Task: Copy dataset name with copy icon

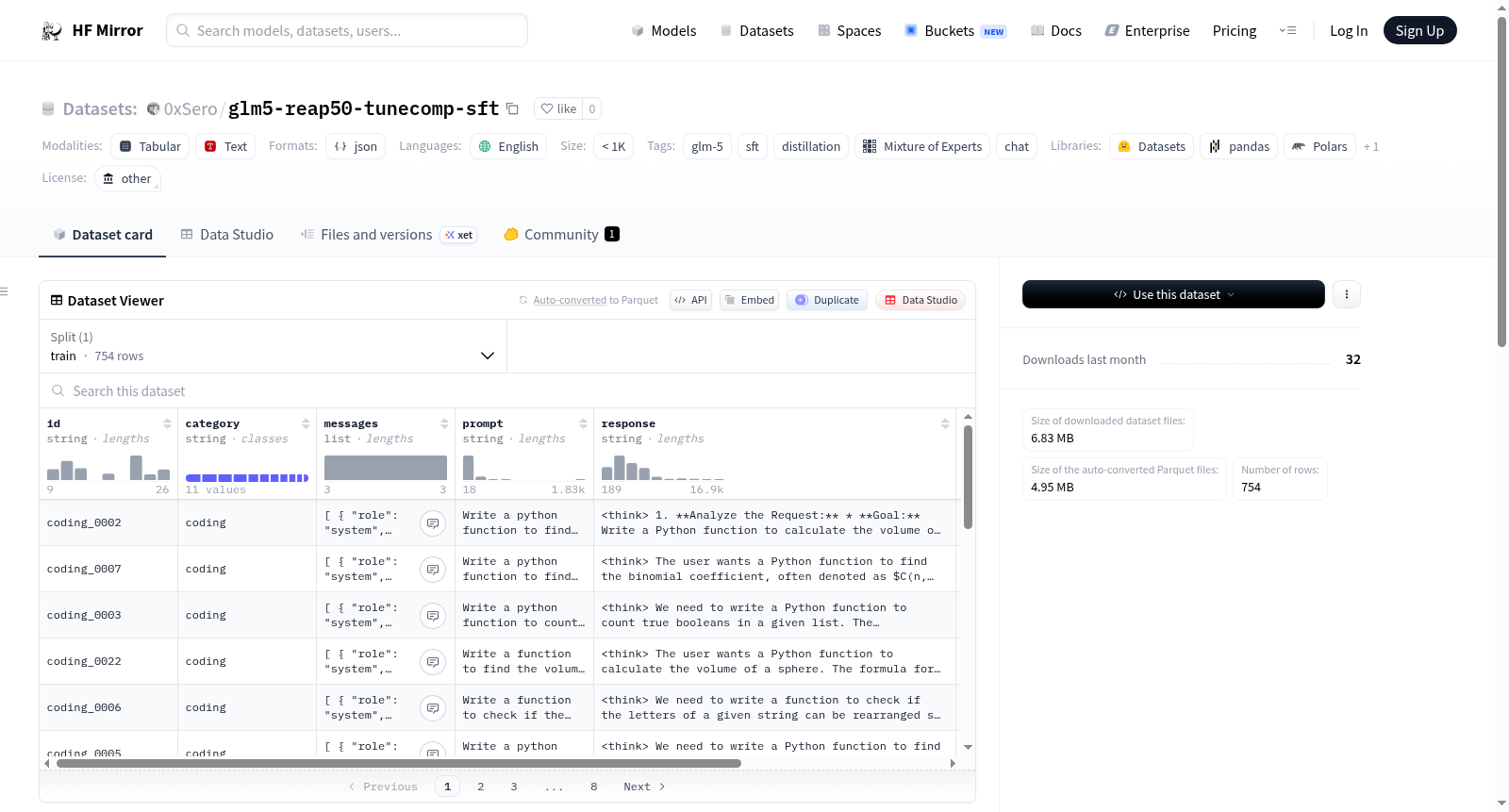Action: 512,108
